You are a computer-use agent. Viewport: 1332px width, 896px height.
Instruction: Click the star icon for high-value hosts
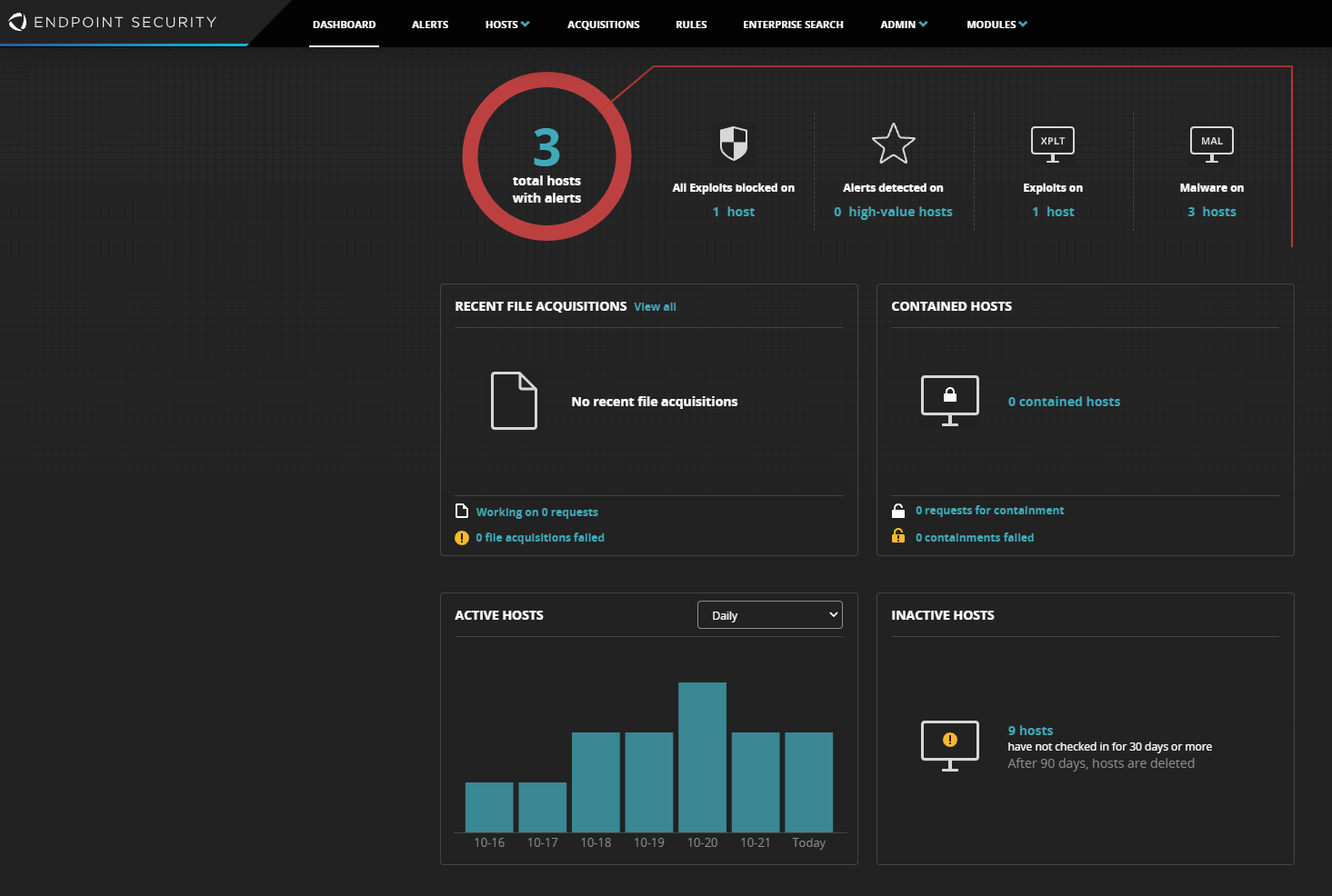click(893, 144)
